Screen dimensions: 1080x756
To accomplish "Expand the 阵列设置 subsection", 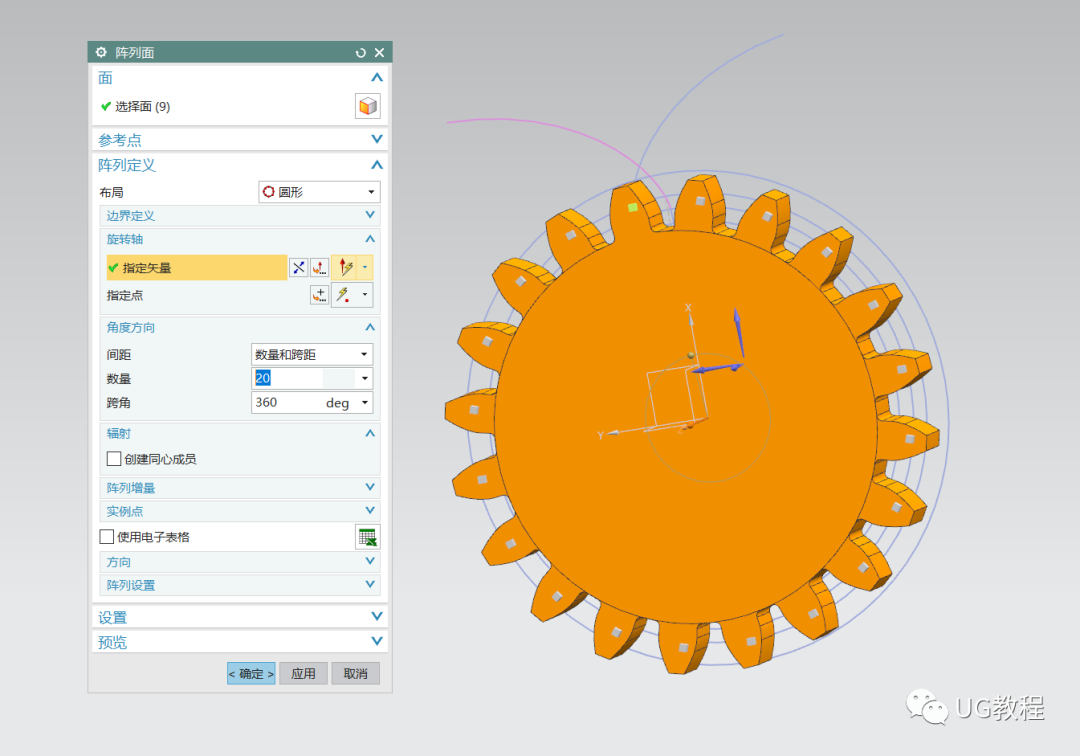I will tap(370, 585).
